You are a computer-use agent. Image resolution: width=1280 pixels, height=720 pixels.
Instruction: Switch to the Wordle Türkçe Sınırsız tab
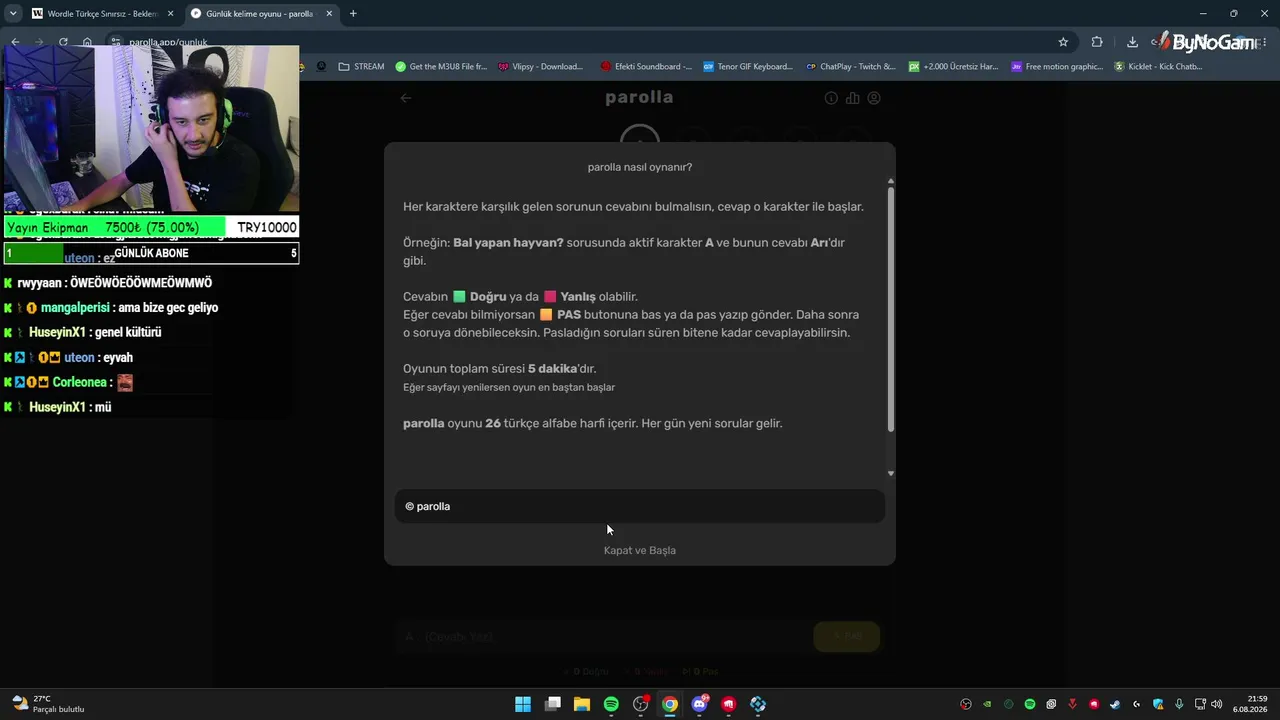(102, 14)
